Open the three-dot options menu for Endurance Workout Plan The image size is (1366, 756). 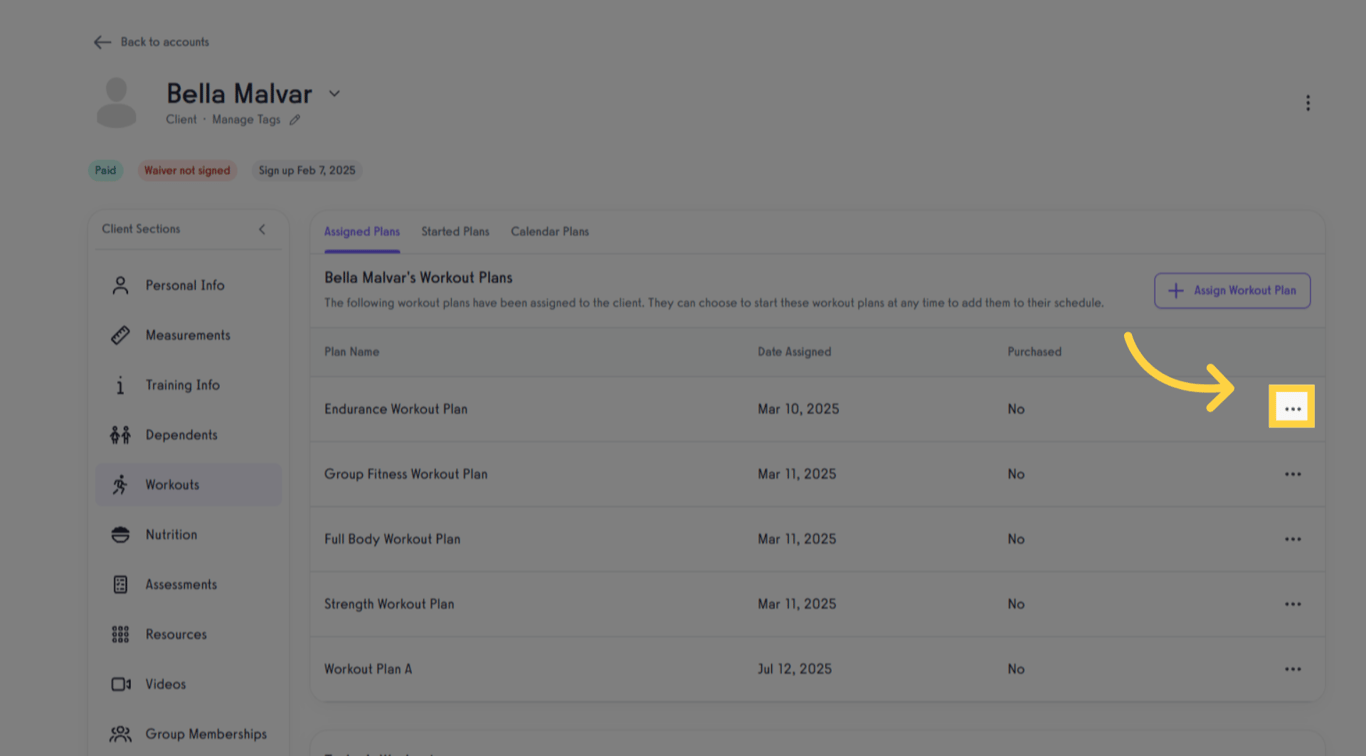1292,409
